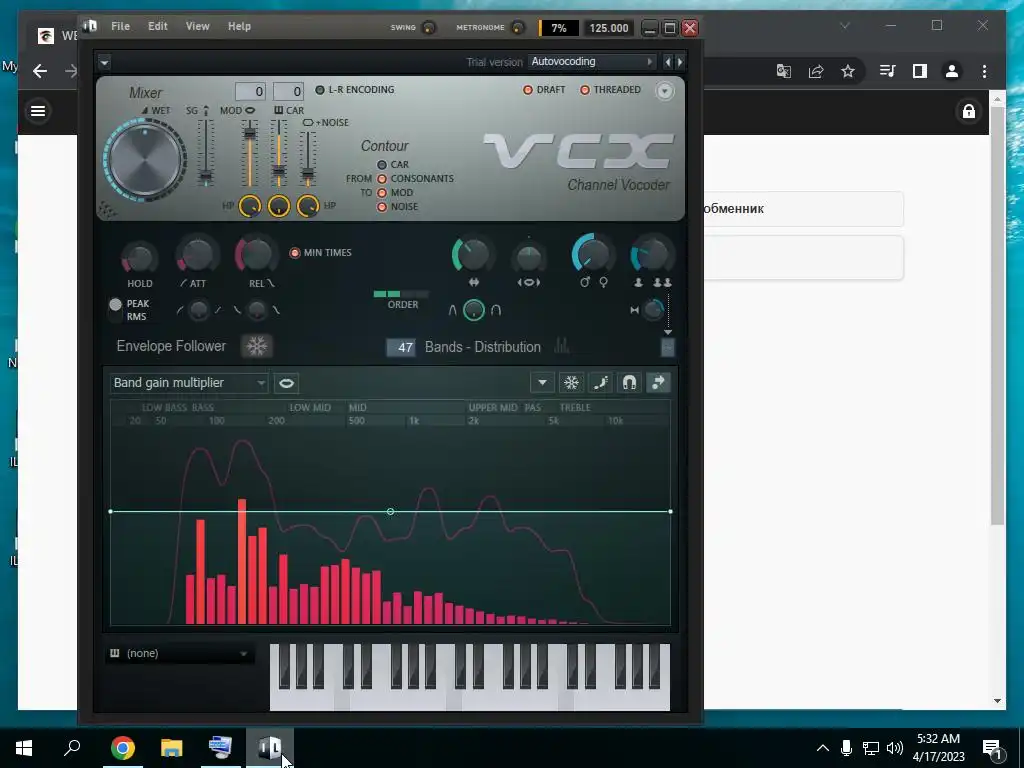Click the formant lips knob
Screen dimensions: 1024x768
528,258
